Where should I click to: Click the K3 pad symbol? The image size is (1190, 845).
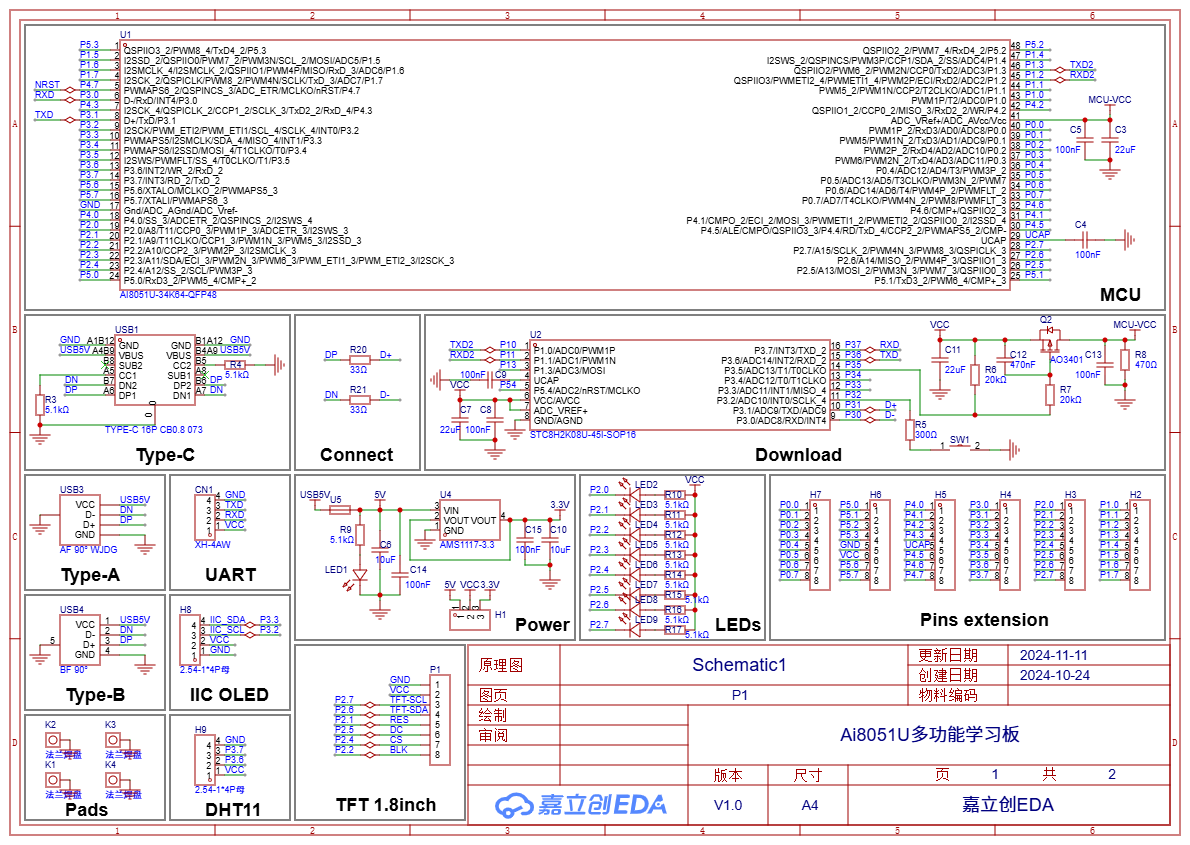(x=113, y=739)
